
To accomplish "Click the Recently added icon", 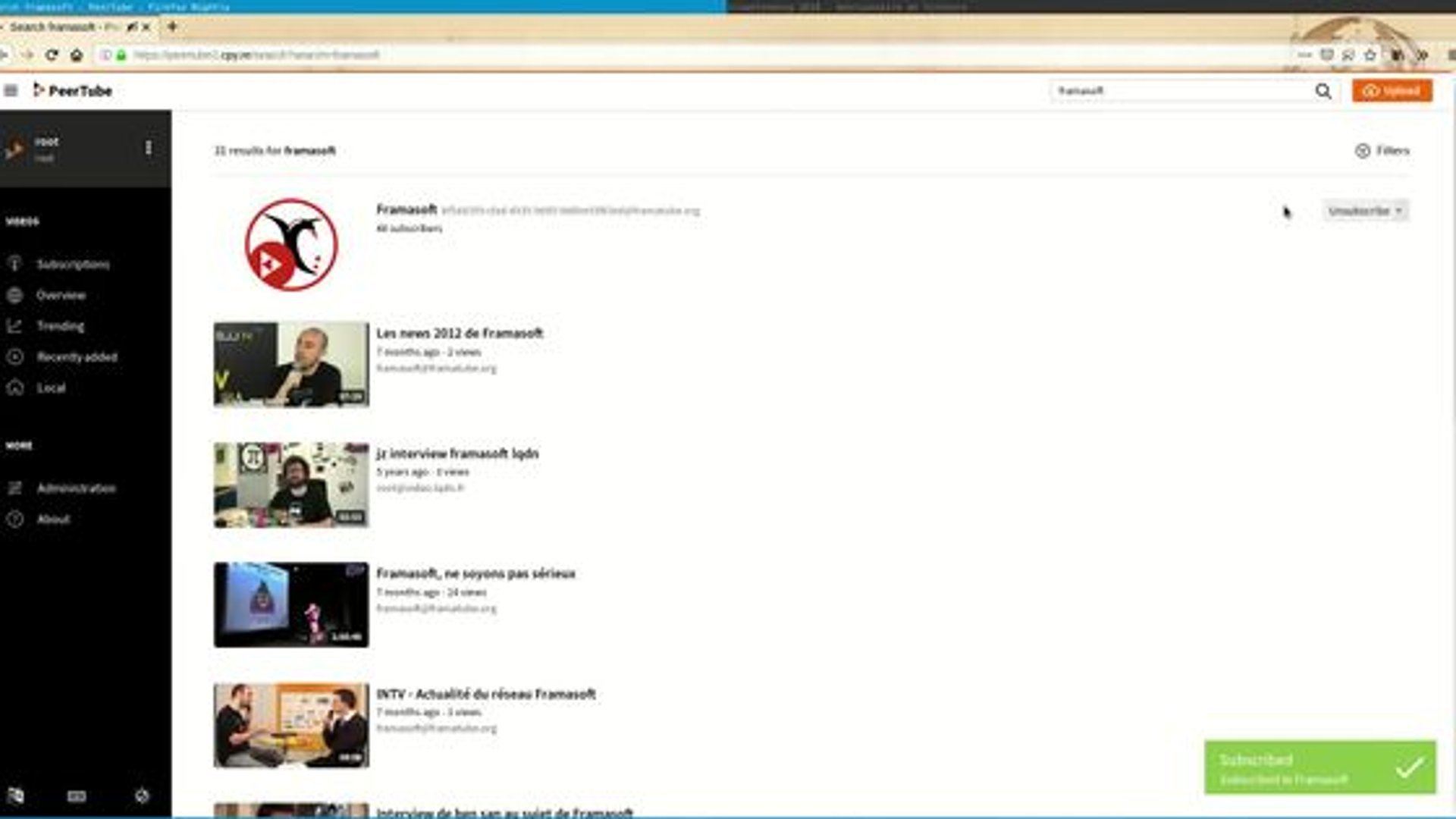I will tap(15, 357).
